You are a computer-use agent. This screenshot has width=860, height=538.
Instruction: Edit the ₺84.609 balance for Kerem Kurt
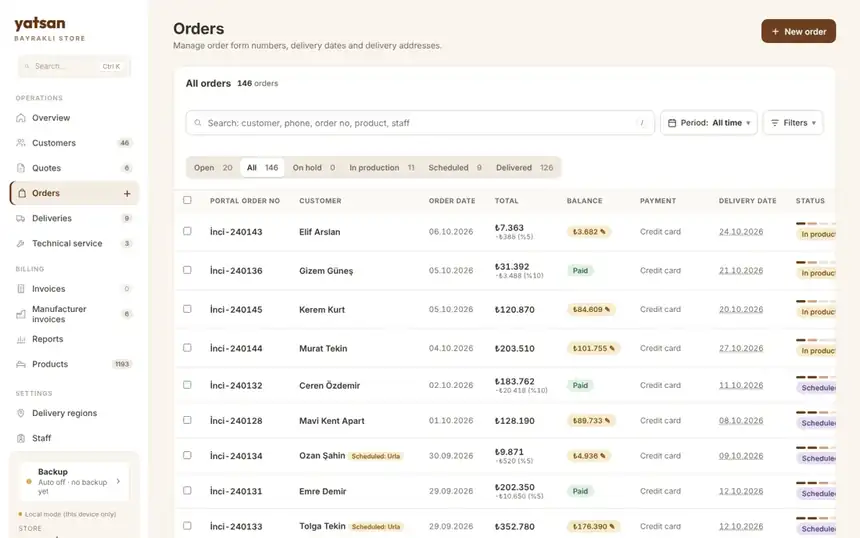click(x=591, y=309)
